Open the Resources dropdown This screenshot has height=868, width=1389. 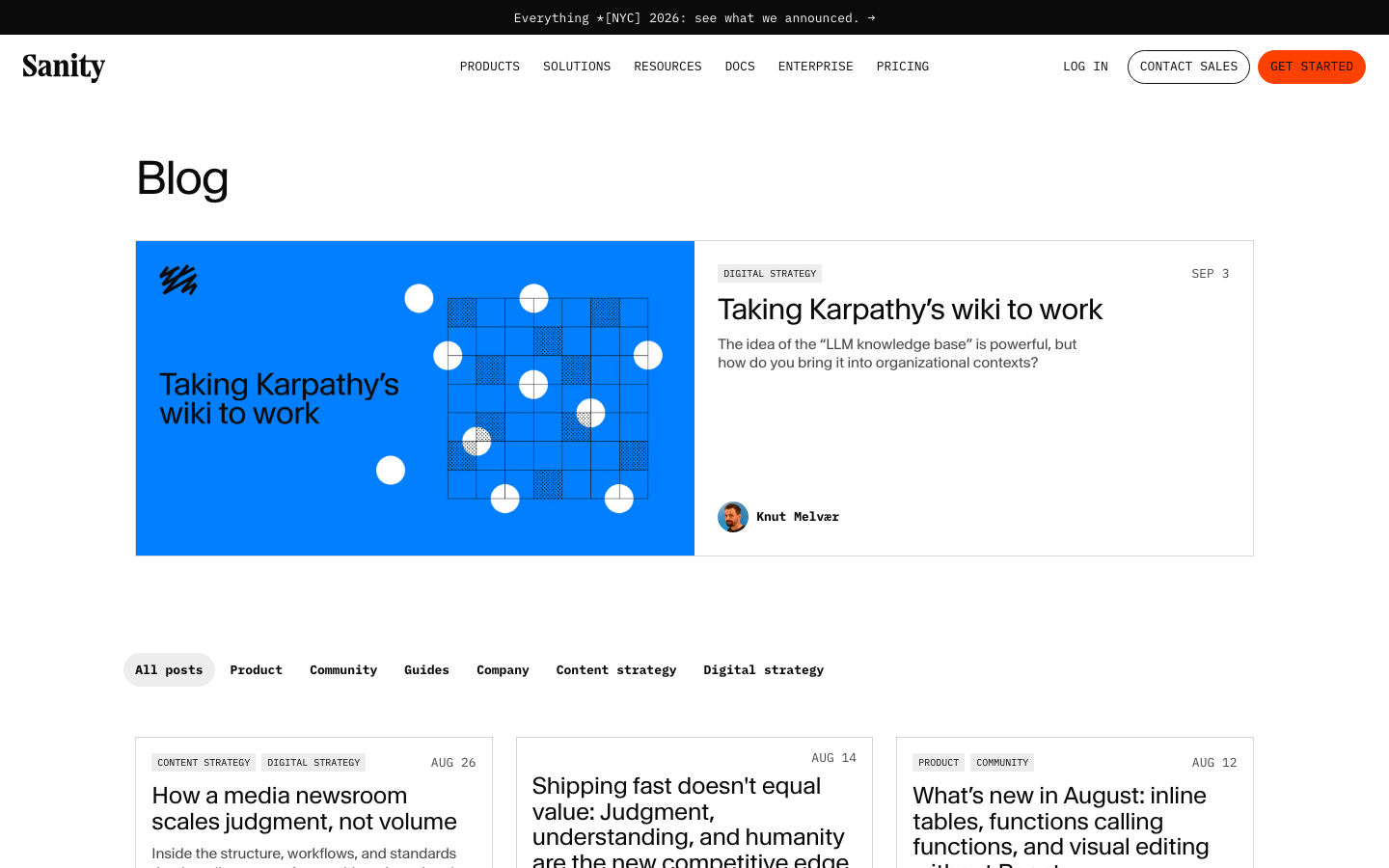coord(667,67)
